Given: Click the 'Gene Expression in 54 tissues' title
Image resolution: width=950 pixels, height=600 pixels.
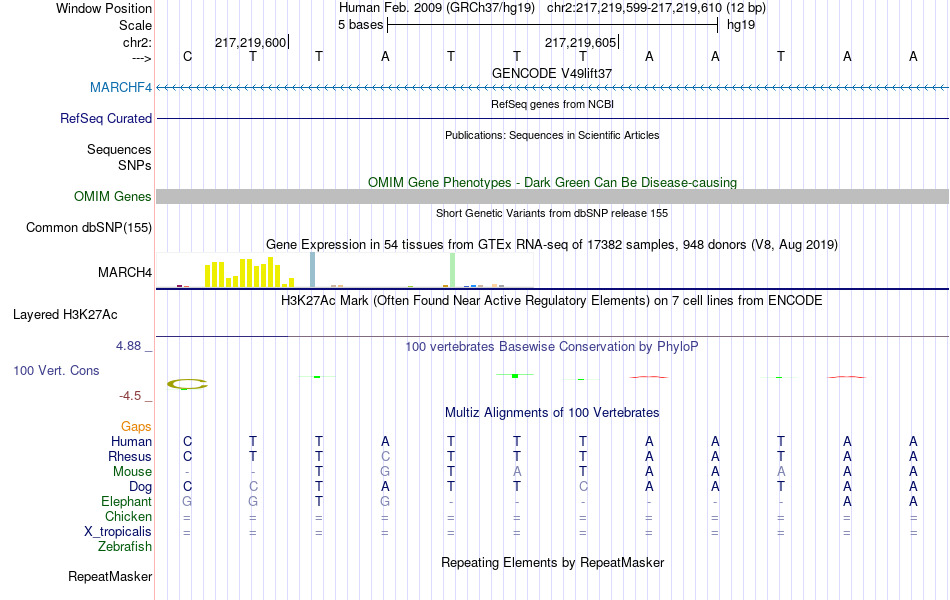Looking at the screenshot, I should 552,244.
